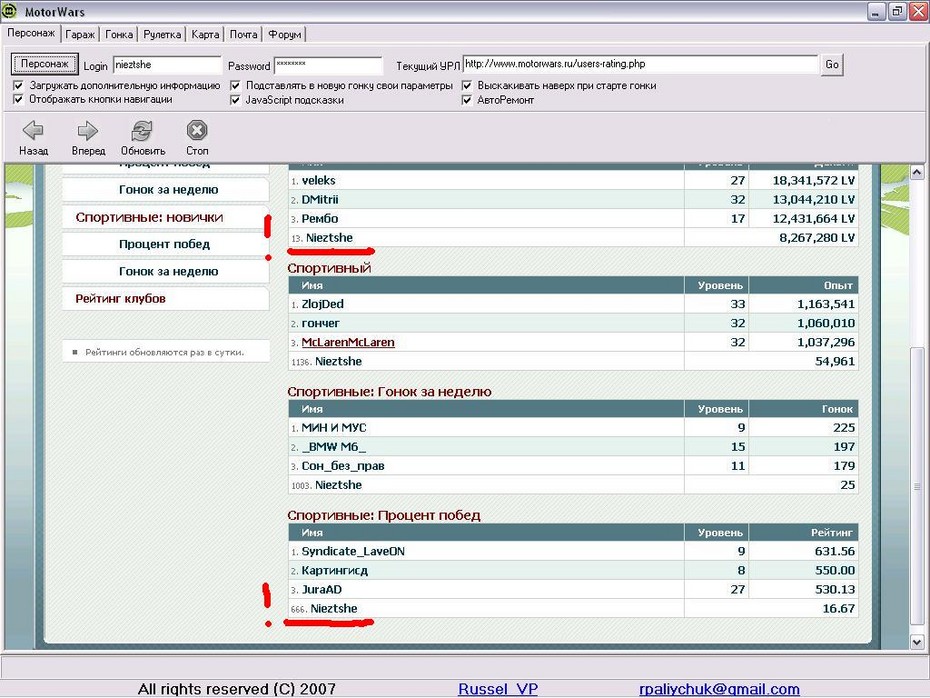Image resolution: width=930 pixels, height=698 pixels.
Task: Switch to the Рулетка tab
Action: (163, 34)
